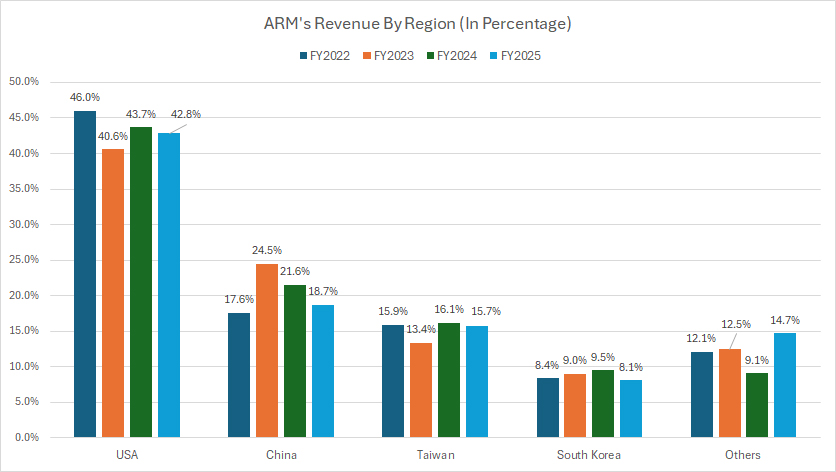
Task: Select the FY2025 light blue legend swatch
Action: [x=494, y=55]
